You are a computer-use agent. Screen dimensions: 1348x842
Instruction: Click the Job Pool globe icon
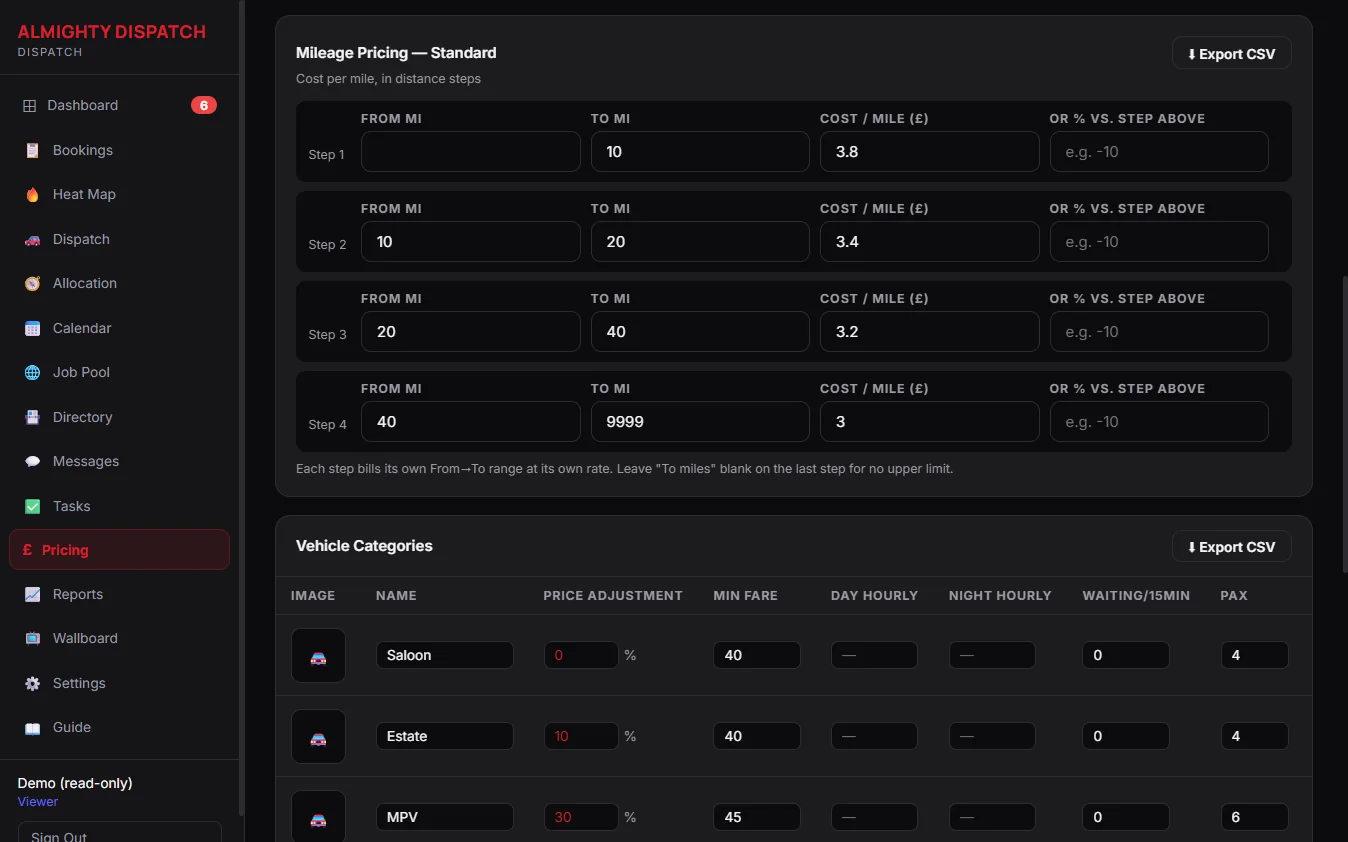33,372
